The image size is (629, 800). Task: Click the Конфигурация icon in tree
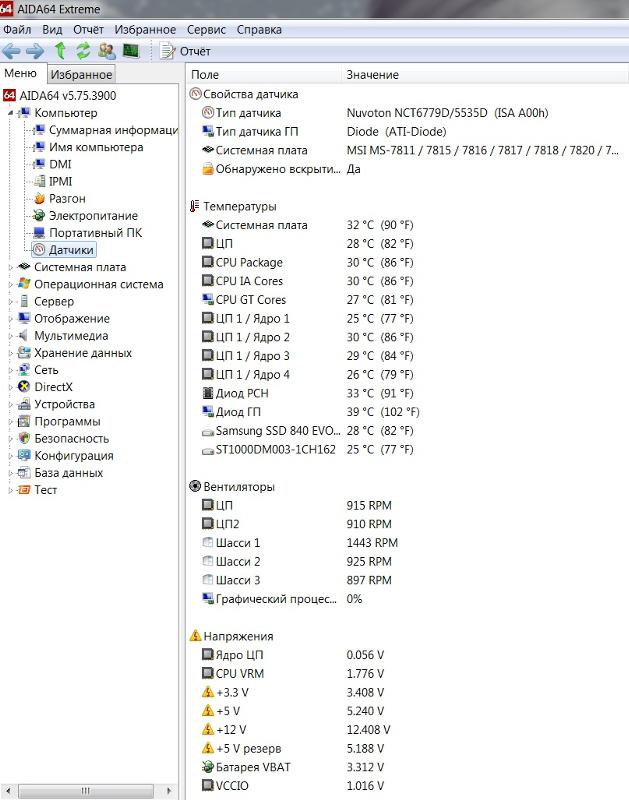coord(24,455)
